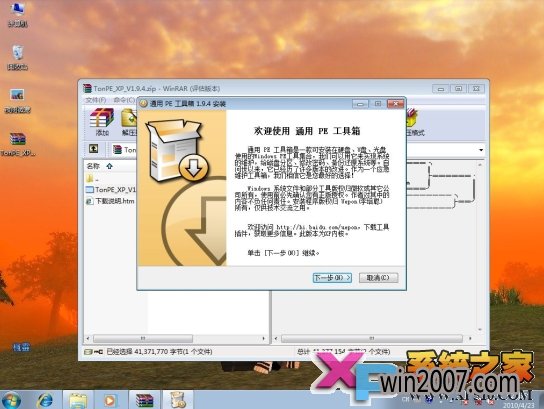Open the Commands (命令) menu in WinRAR
The image size is (544, 409).
coord(124,100)
